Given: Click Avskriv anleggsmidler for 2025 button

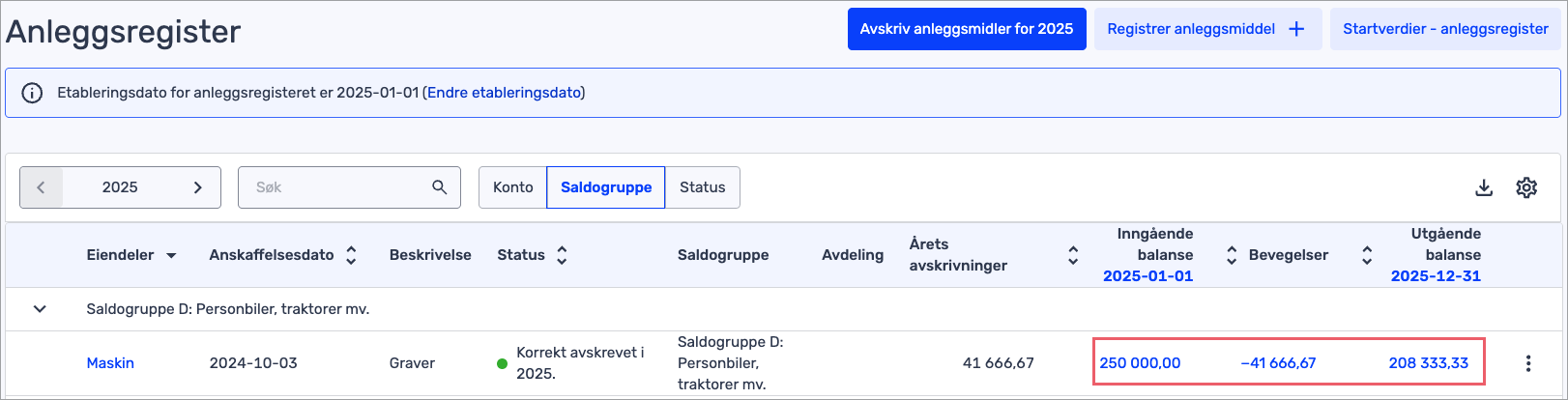Looking at the screenshot, I should [966, 29].
